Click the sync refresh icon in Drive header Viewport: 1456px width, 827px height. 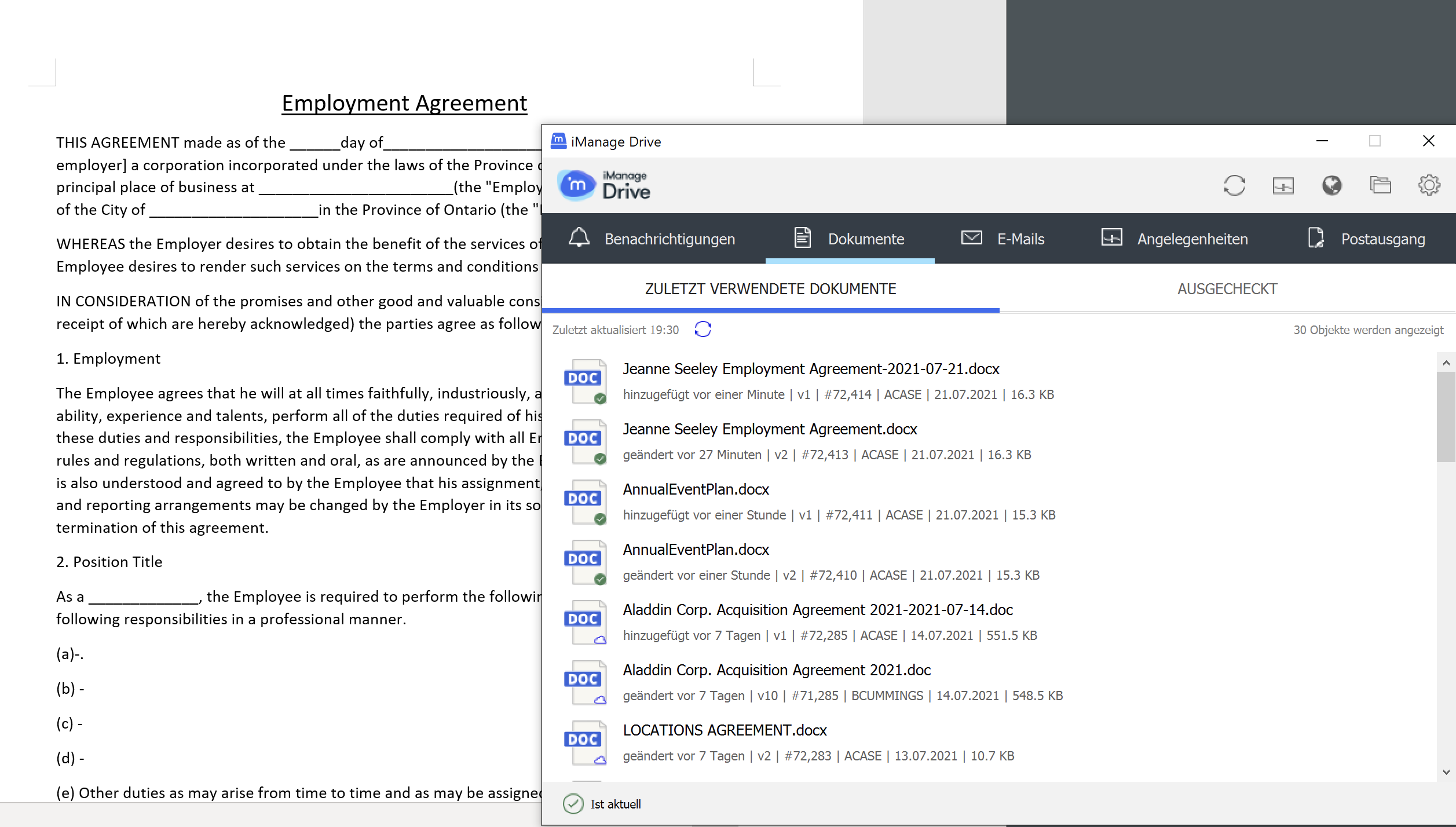click(1234, 185)
